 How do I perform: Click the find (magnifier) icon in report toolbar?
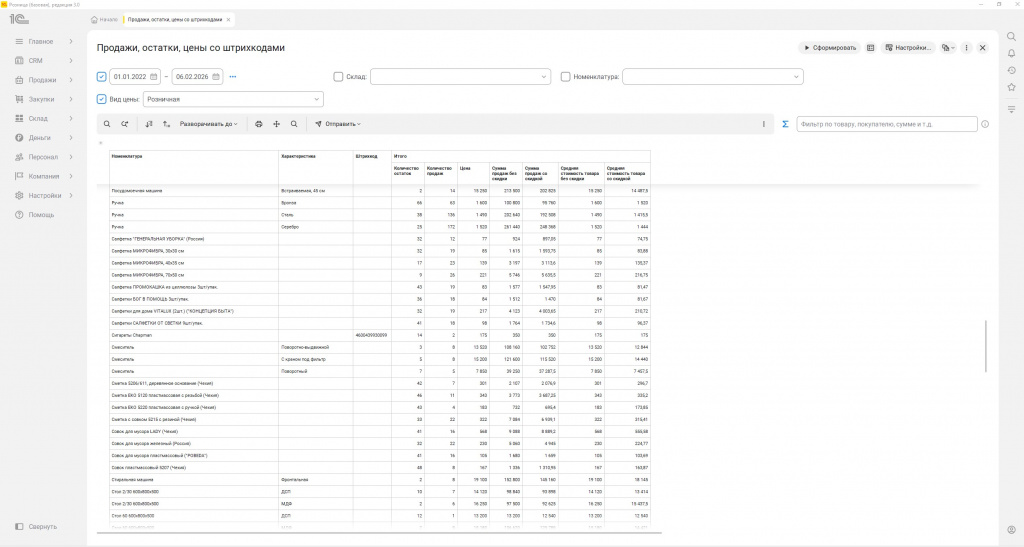[x=107, y=124]
